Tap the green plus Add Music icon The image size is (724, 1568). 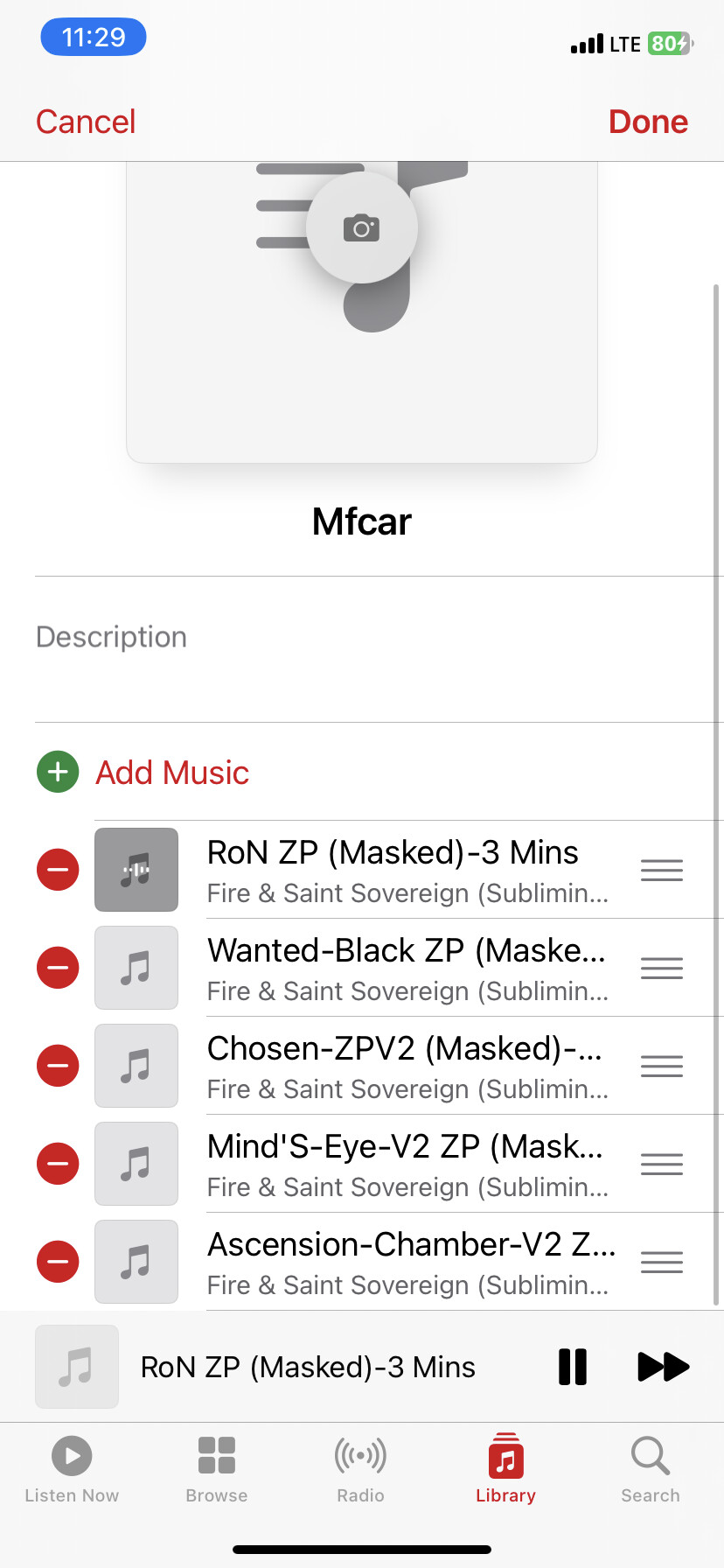click(x=58, y=772)
